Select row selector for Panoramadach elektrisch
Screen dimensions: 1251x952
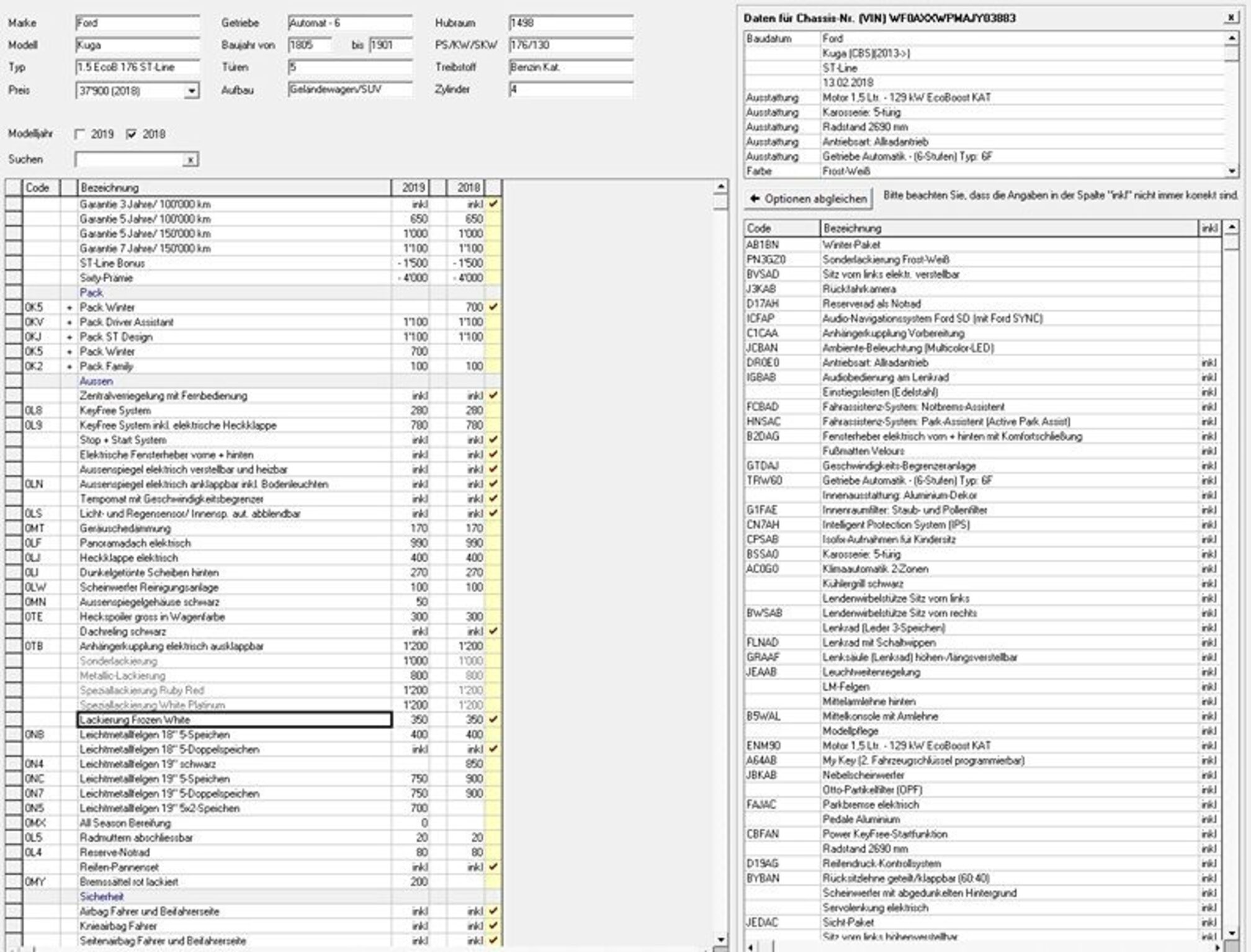coord(14,543)
